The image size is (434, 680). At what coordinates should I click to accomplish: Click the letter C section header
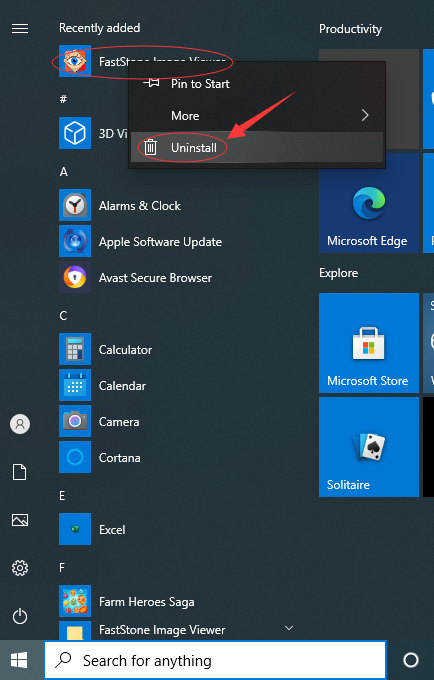tap(63, 316)
